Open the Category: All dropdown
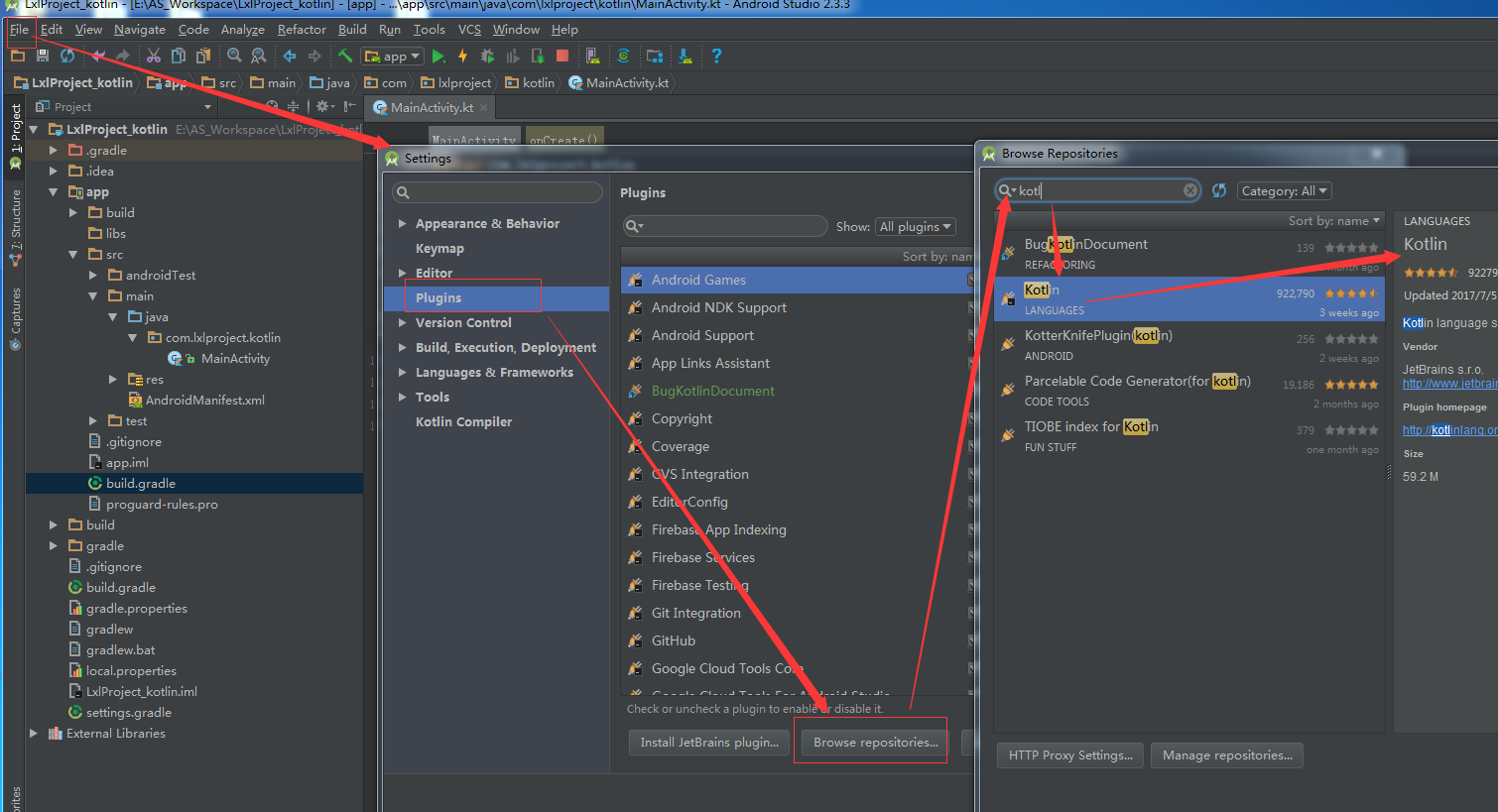Viewport: 1498px width, 812px height. click(x=1284, y=190)
